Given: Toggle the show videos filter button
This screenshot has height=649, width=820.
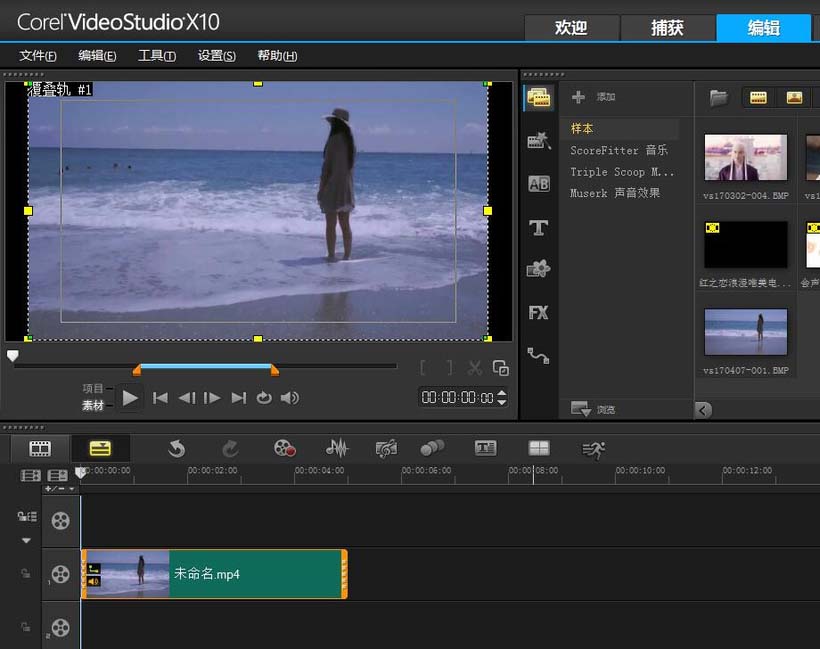Looking at the screenshot, I should pyautogui.click(x=758, y=98).
